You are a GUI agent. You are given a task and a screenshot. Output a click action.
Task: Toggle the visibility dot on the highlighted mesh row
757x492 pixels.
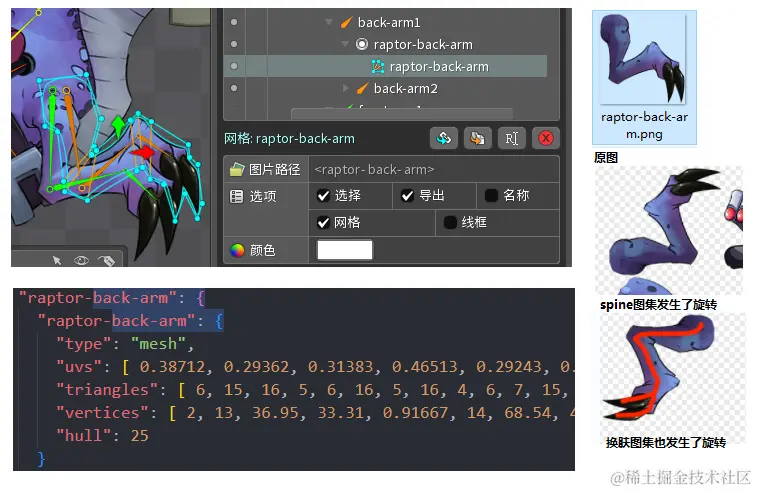[x=234, y=66]
